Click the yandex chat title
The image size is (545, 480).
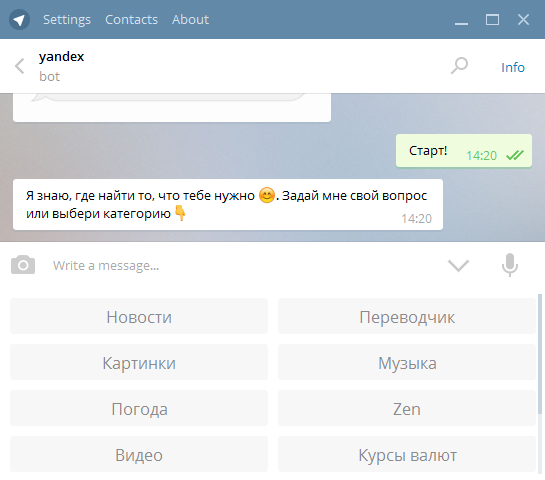61,57
